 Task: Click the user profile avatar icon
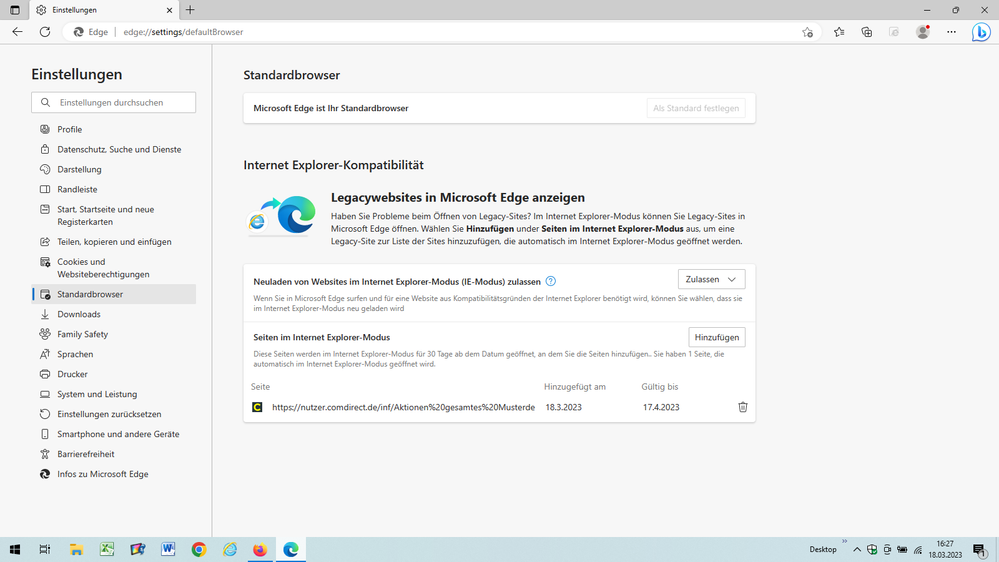pos(923,32)
